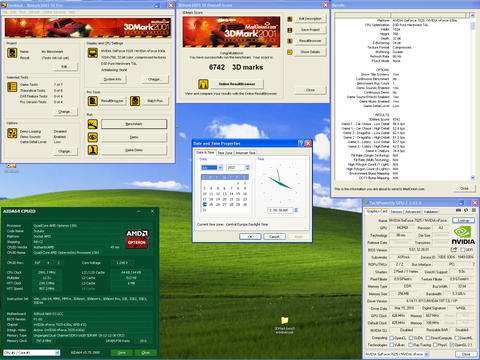Viewport: 480px width, 360px height.
Task: Click the joystick icon beside Game Demo
Action: 93,150
